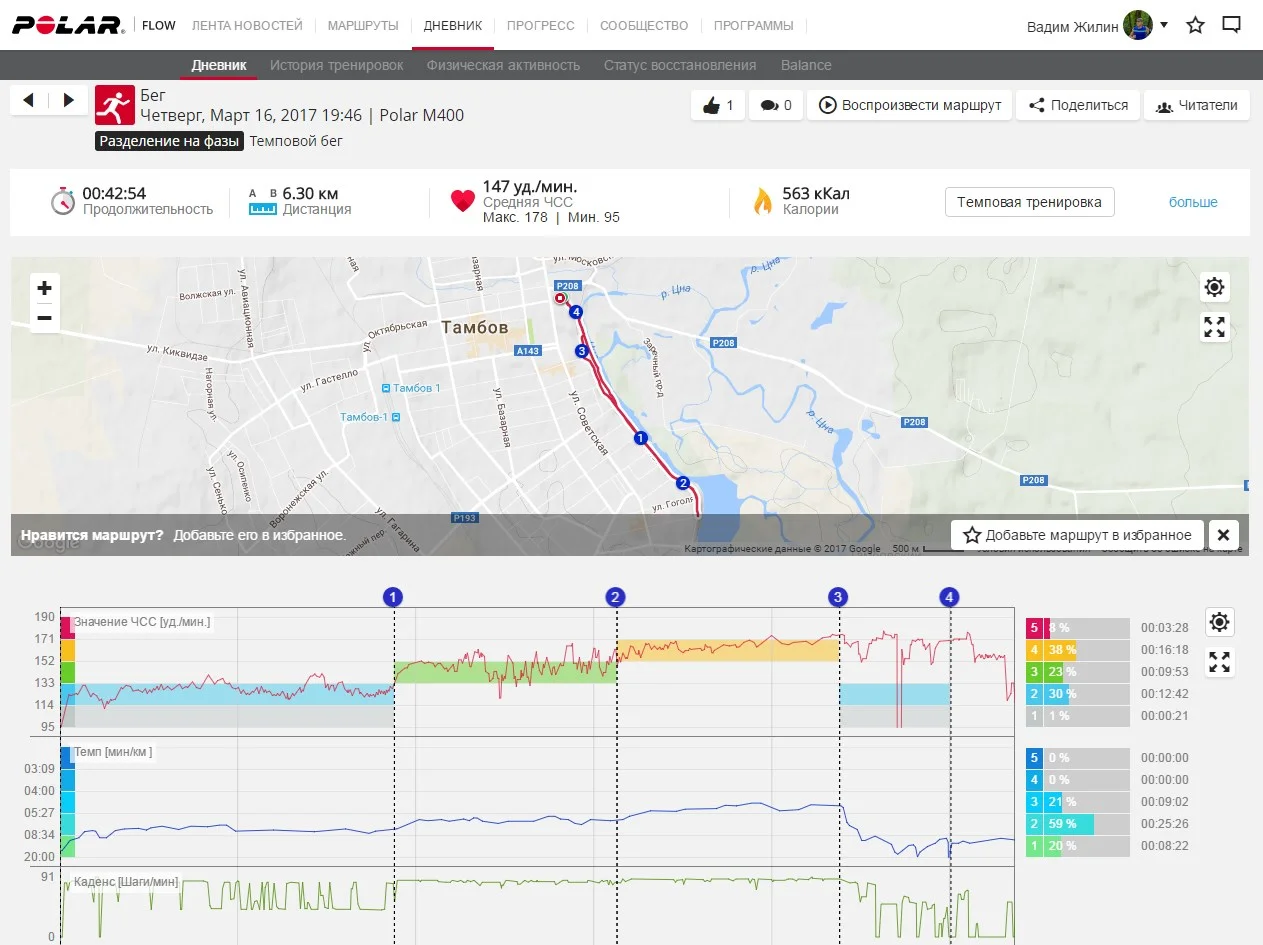Select lap marker 2 above the chart
This screenshot has height=945, width=1263.
pyautogui.click(x=615, y=597)
